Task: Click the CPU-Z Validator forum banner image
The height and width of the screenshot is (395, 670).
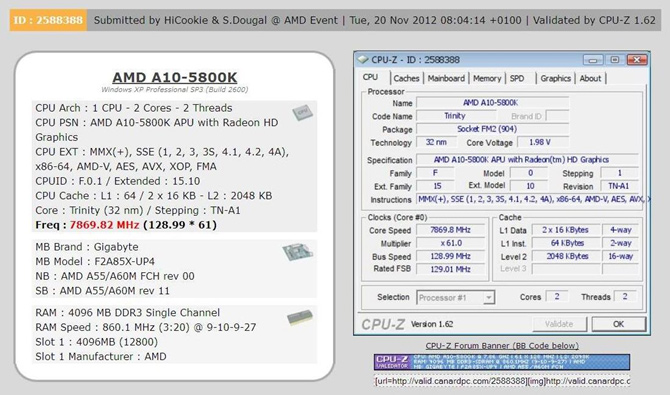Action: coord(502,362)
